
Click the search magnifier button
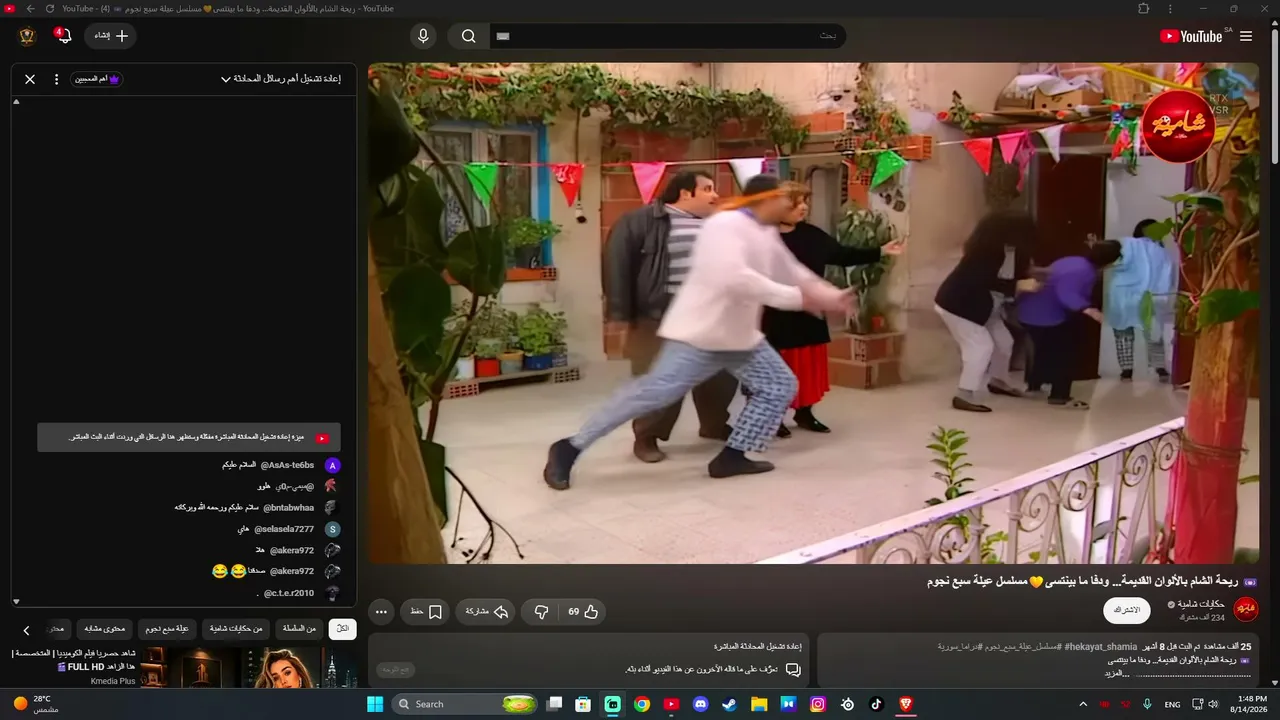click(x=468, y=36)
